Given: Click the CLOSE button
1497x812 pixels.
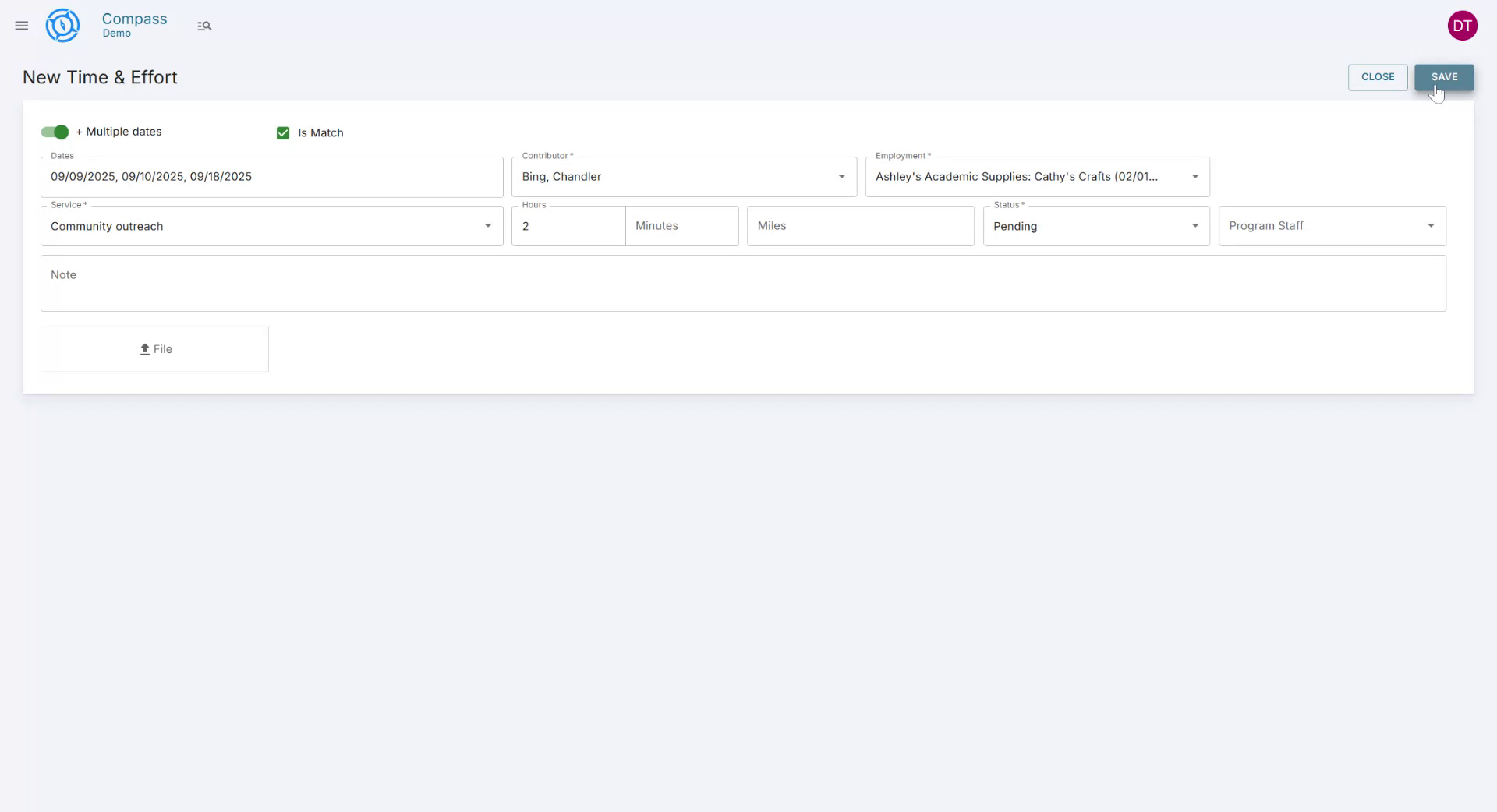Looking at the screenshot, I should pos(1377,76).
